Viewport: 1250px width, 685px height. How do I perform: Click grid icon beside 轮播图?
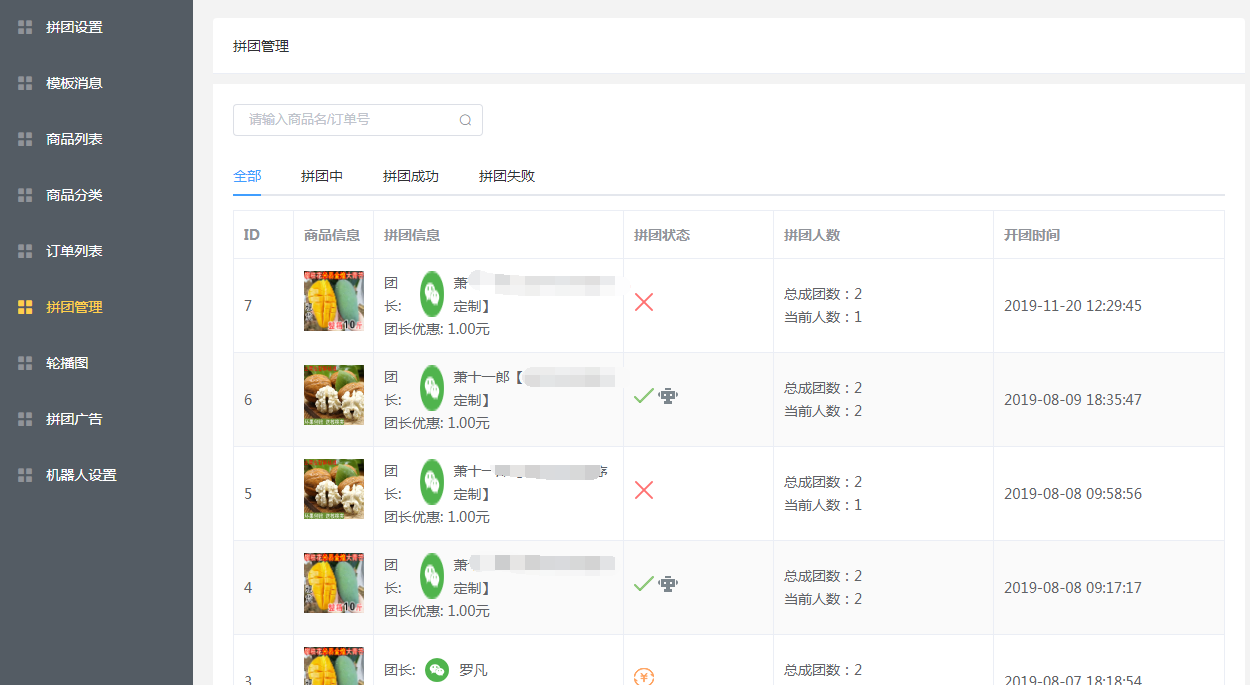tap(25, 363)
